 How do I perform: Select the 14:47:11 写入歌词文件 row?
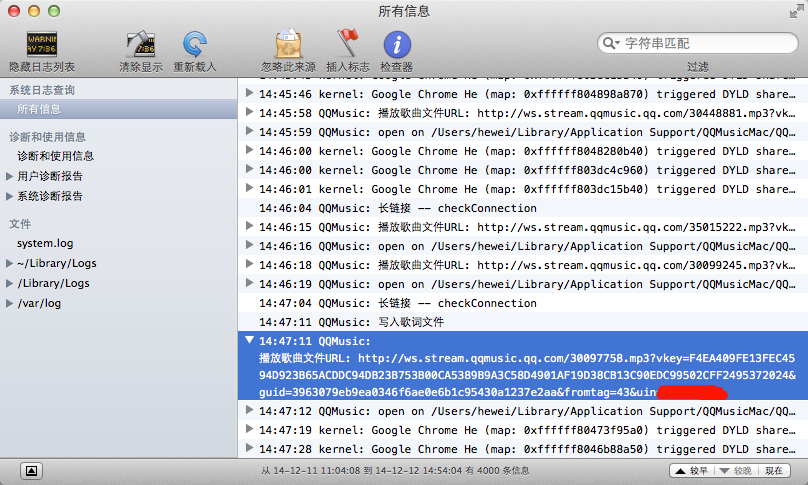[x=523, y=322]
